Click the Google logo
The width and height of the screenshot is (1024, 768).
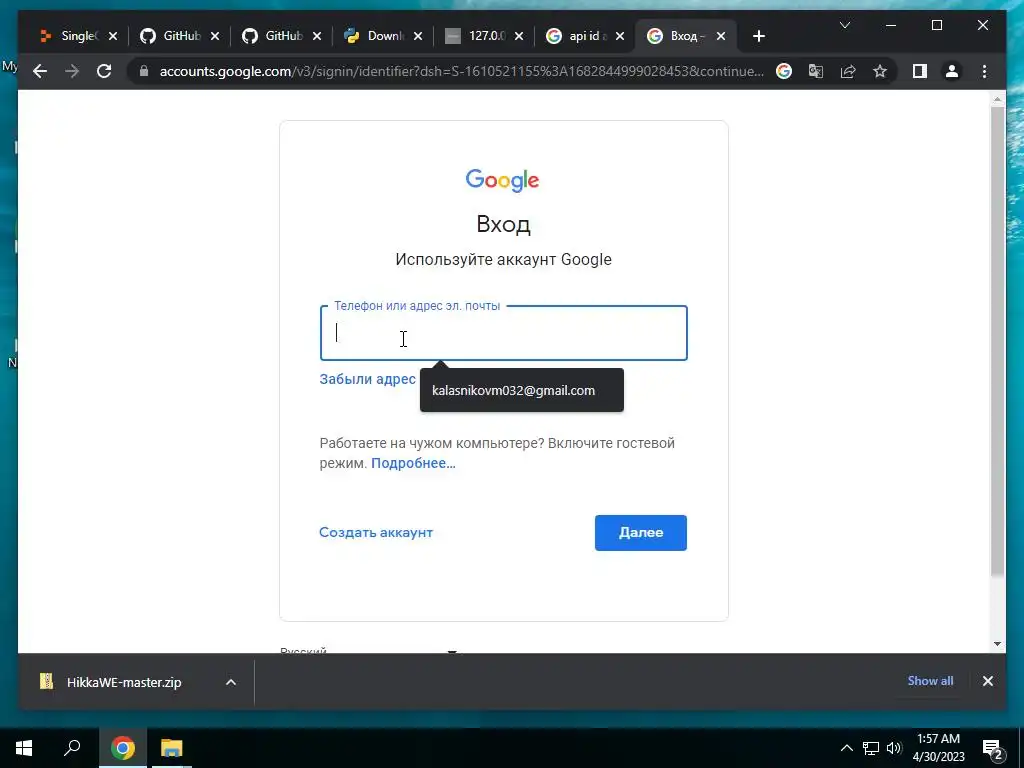502,180
